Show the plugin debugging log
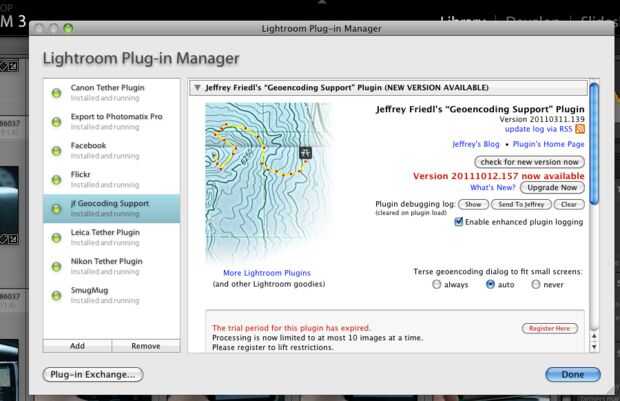The image size is (620, 401). click(x=473, y=204)
